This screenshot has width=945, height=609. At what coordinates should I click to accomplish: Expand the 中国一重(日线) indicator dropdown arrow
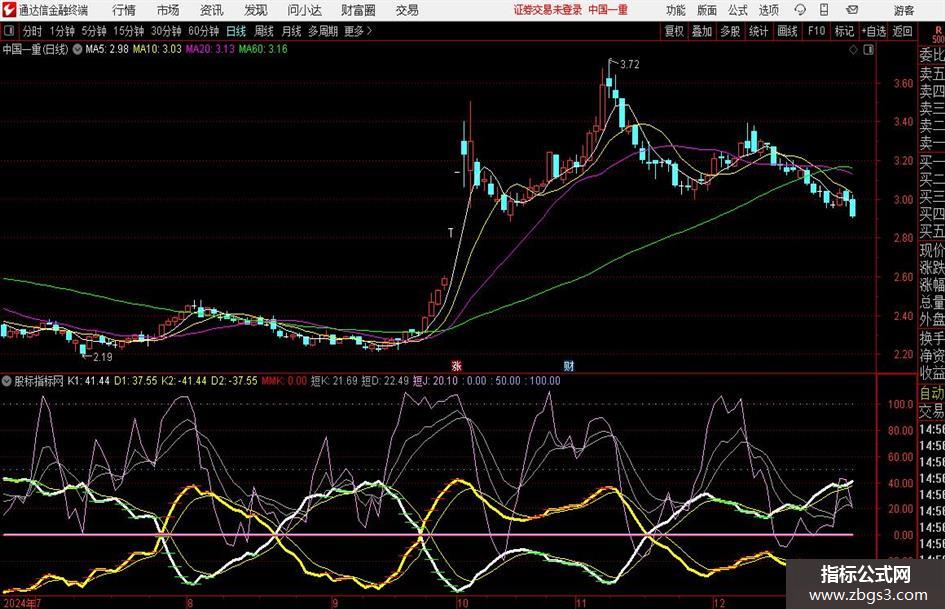pos(77,49)
